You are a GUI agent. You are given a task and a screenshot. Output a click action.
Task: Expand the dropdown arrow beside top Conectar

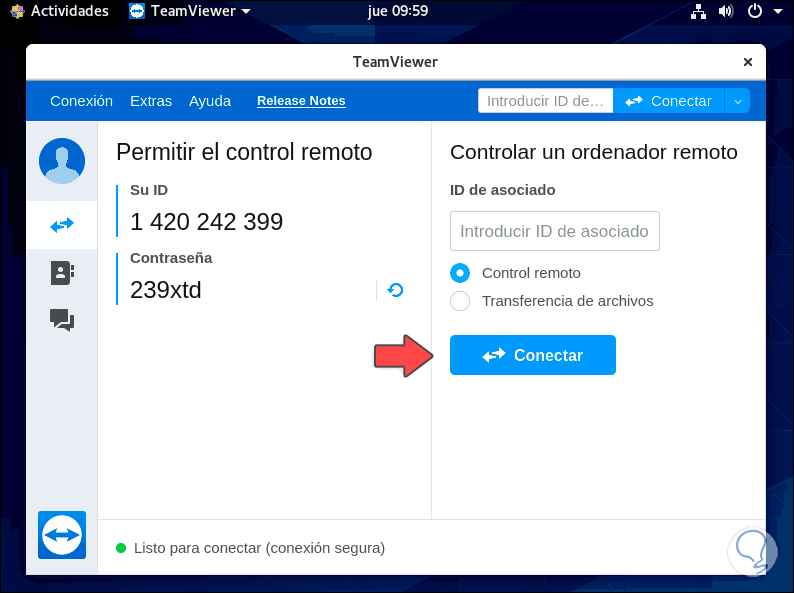click(737, 101)
